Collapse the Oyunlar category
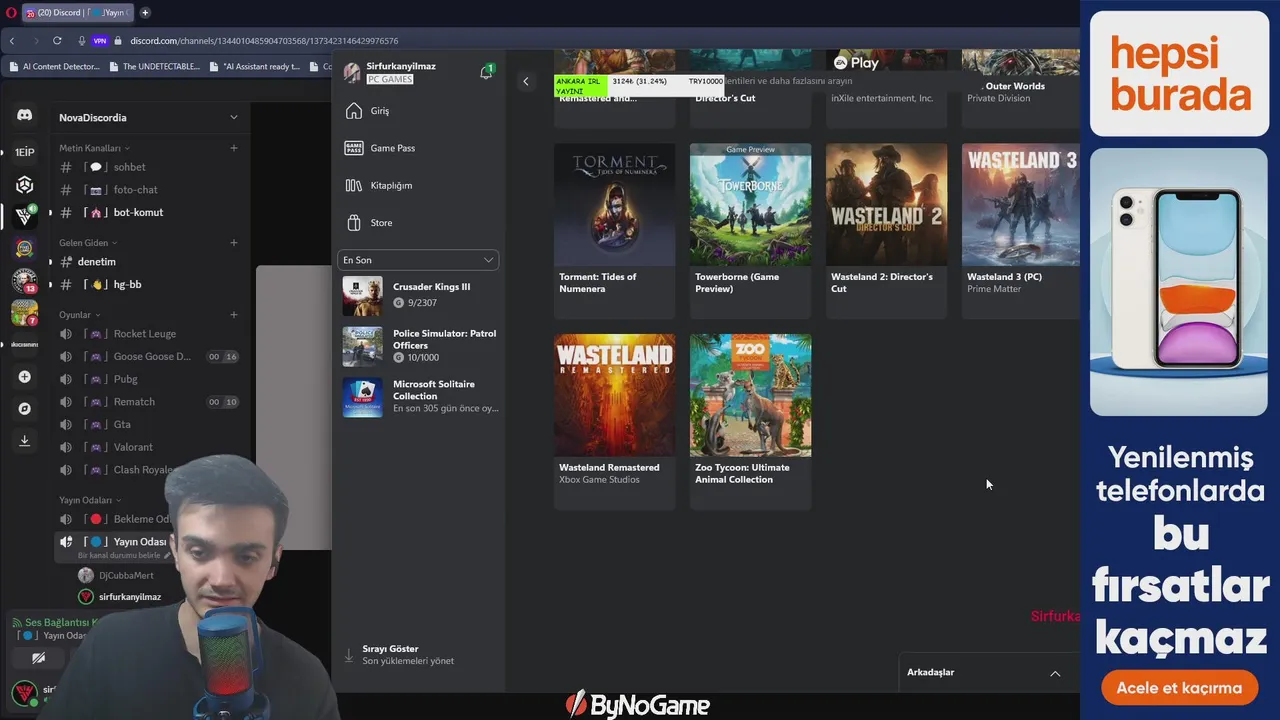1280x720 pixels. click(79, 315)
